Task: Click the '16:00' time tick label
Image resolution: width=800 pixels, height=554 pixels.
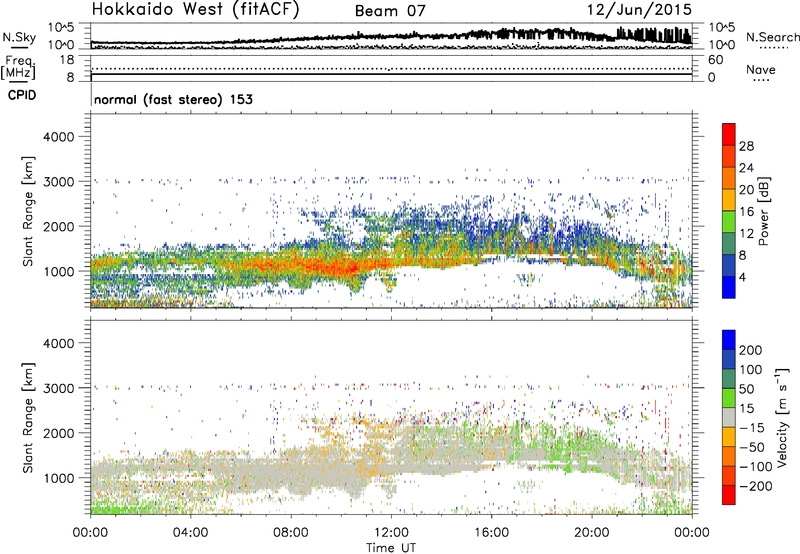Action: (x=491, y=533)
